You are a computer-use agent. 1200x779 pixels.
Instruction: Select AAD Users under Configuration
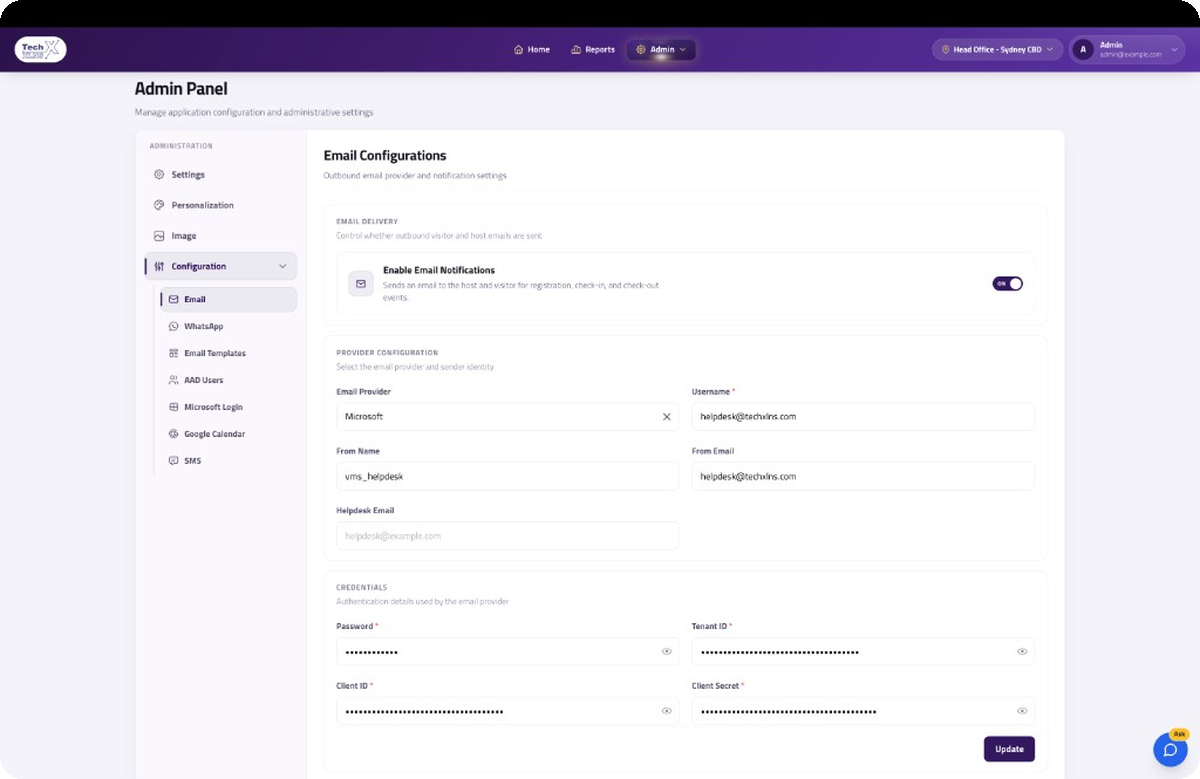click(x=229, y=380)
